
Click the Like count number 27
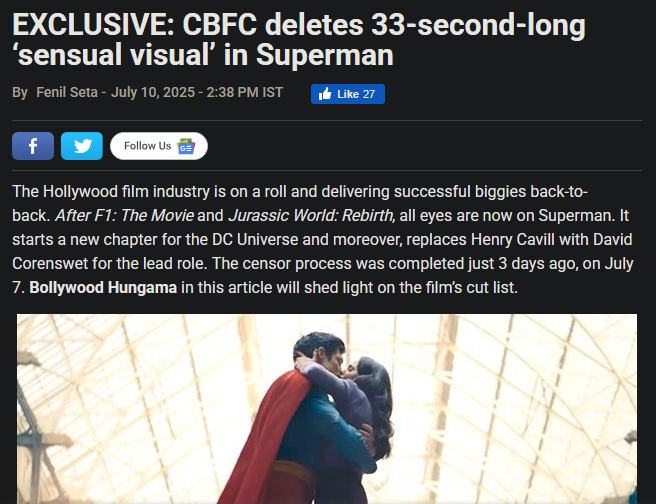[369, 94]
